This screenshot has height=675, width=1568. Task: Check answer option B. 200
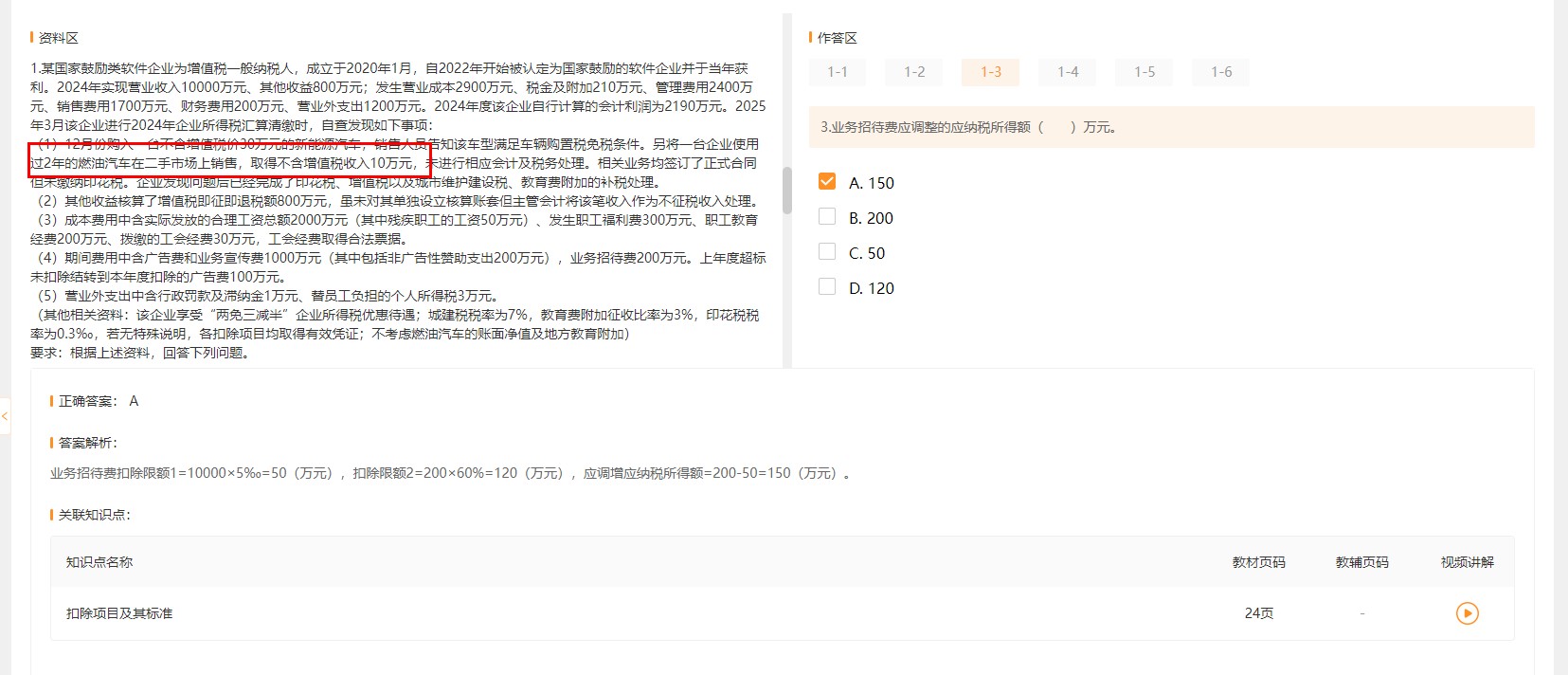[x=827, y=217]
